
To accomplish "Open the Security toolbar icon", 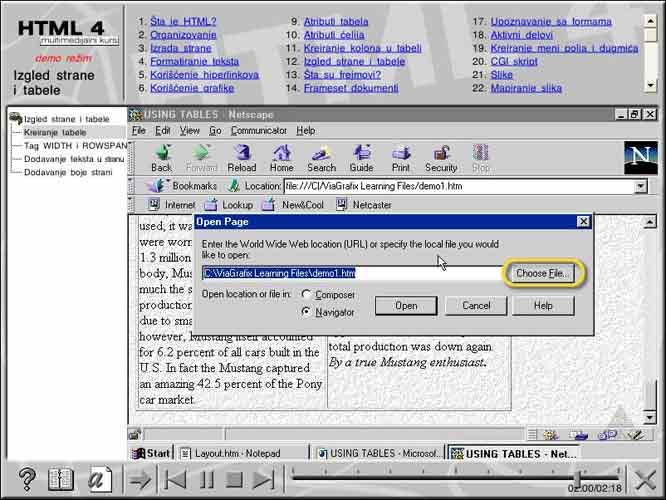I will tap(441, 157).
